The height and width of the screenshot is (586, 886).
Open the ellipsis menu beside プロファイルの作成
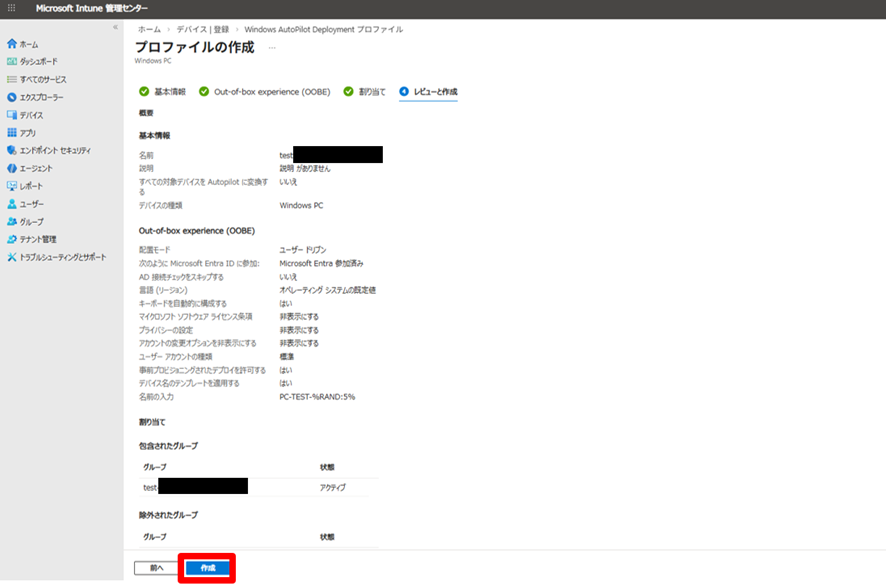click(x=271, y=48)
